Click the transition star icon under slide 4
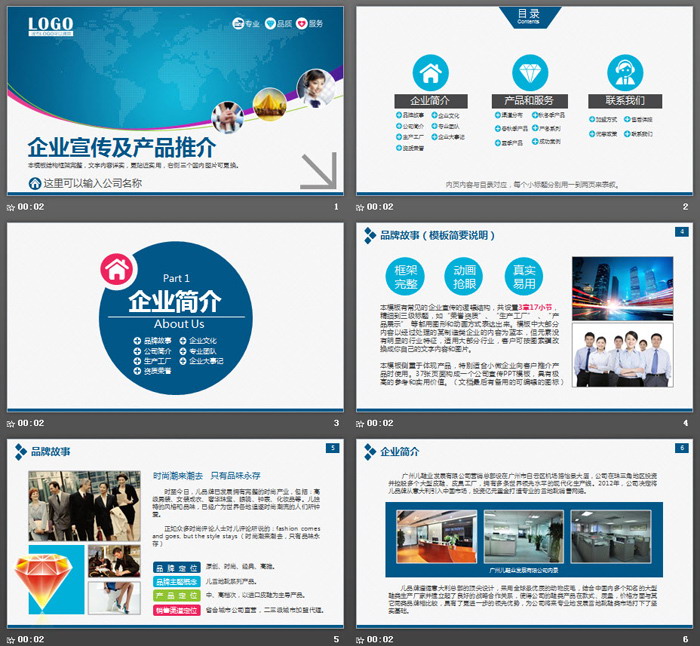The width and height of the screenshot is (700, 646). pyautogui.click(x=360, y=423)
